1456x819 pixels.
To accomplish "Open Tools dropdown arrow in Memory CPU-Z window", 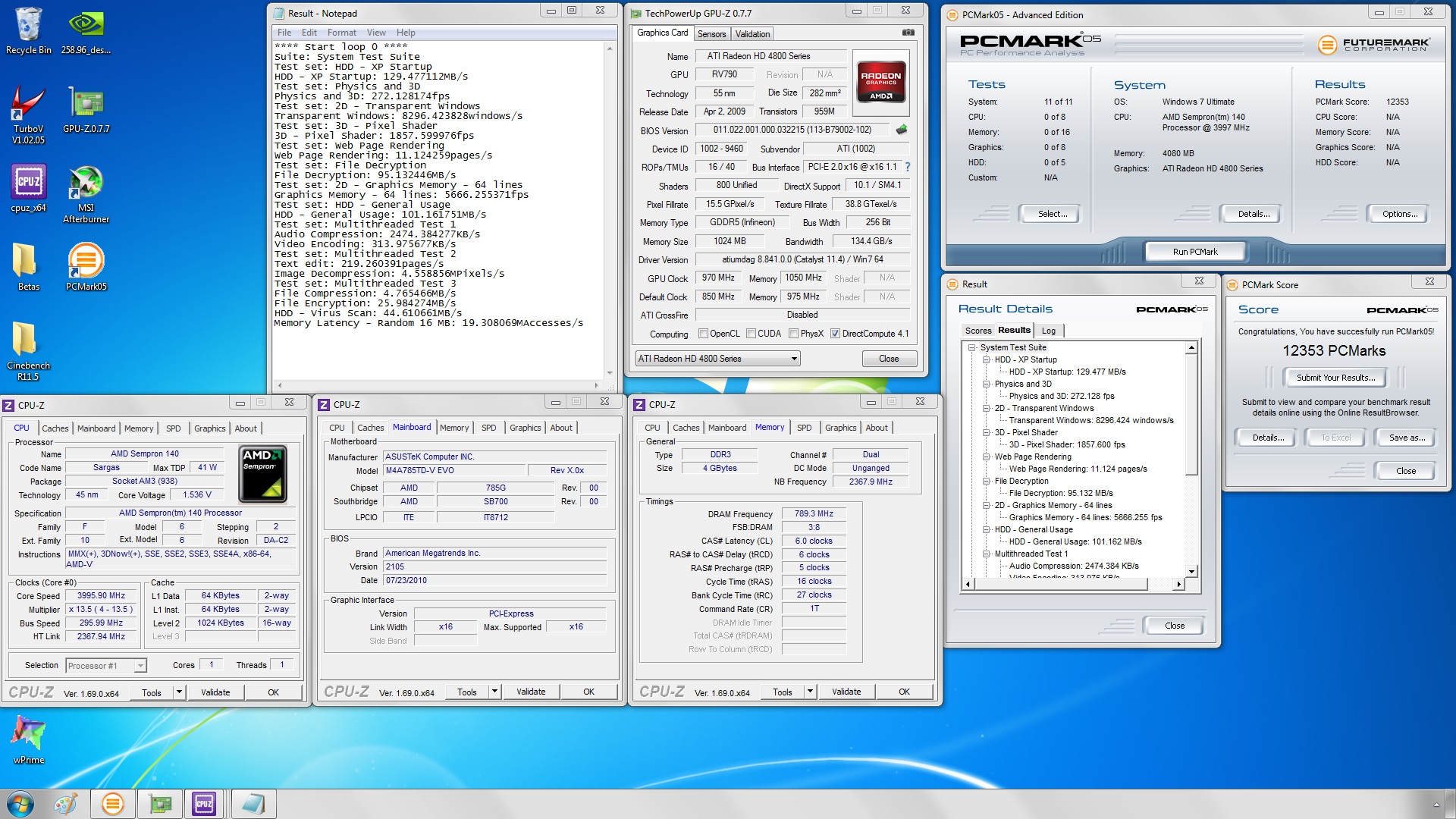I will pos(810,692).
